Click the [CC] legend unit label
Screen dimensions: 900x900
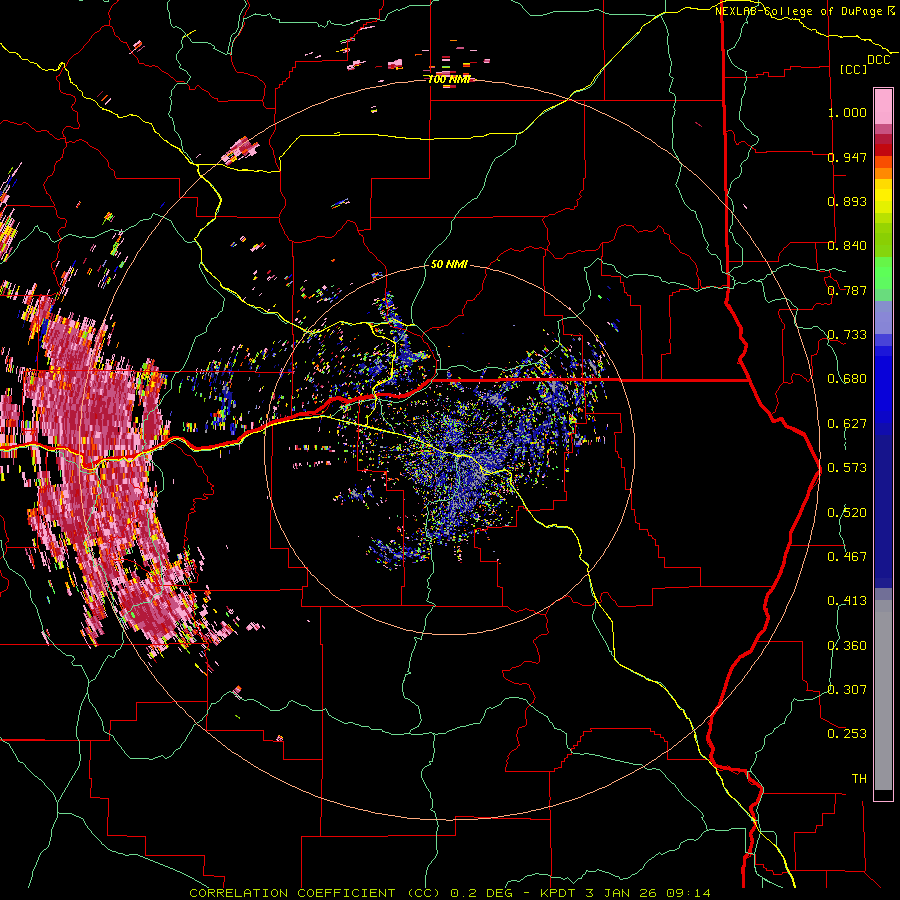click(x=854, y=69)
